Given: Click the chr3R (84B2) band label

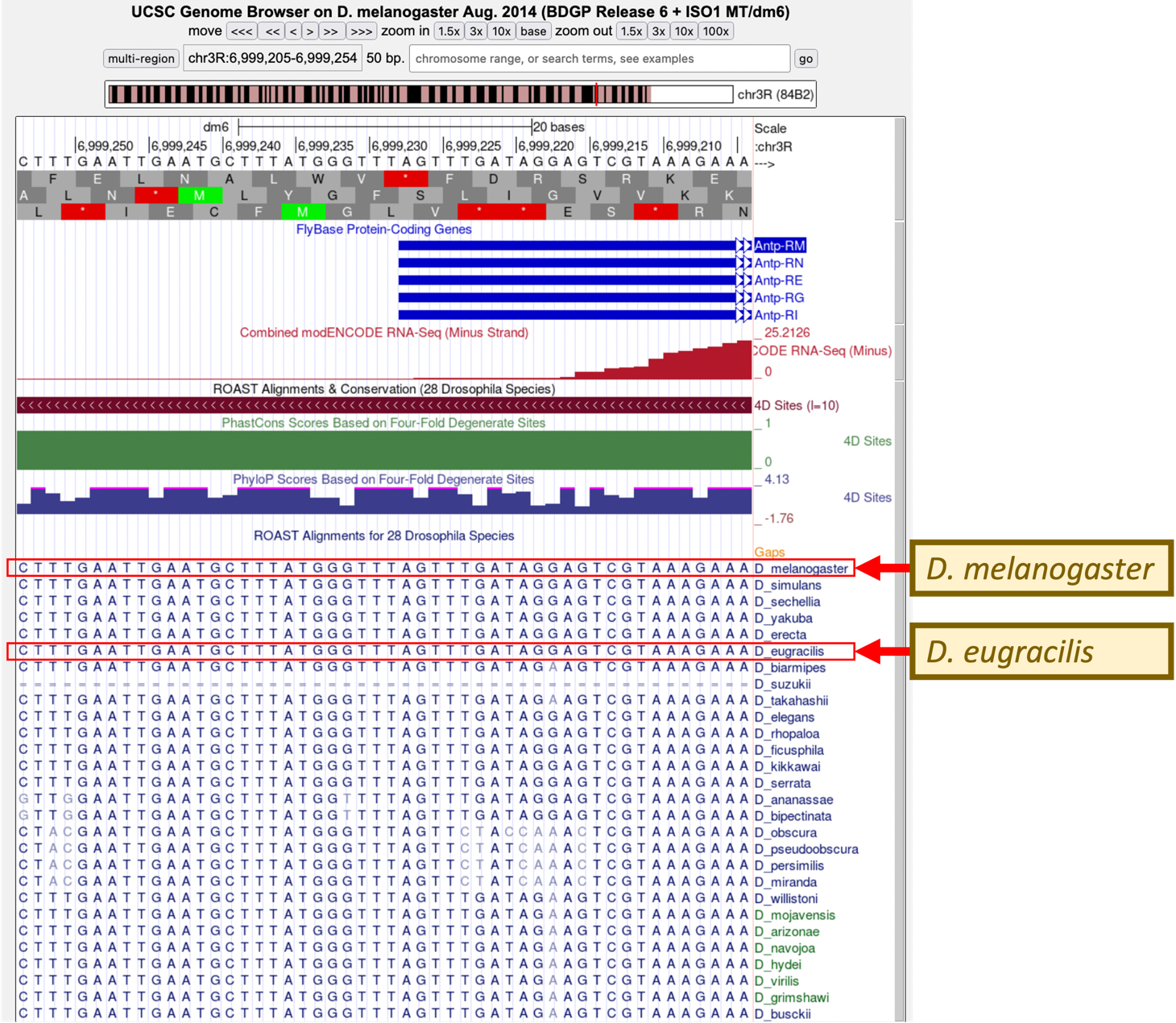Looking at the screenshot, I should coord(775,94).
